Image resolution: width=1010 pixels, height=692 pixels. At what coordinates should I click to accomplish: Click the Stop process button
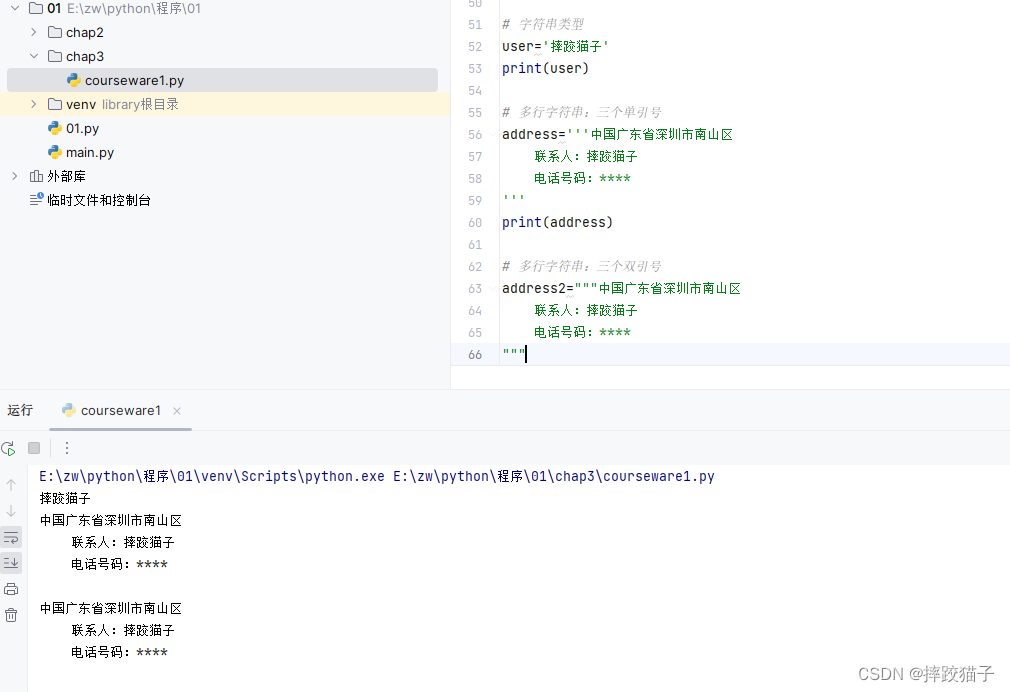click(x=34, y=448)
